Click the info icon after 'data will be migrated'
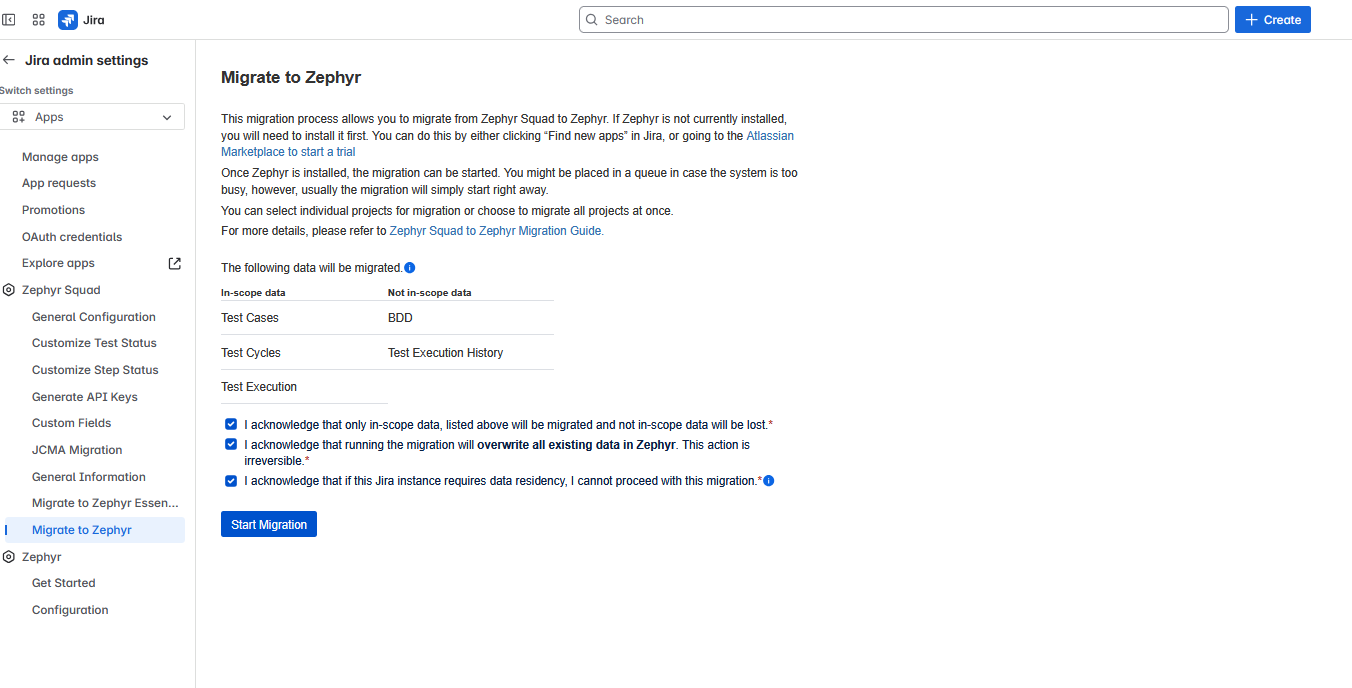The height and width of the screenshot is (688, 1352). pyautogui.click(x=410, y=268)
